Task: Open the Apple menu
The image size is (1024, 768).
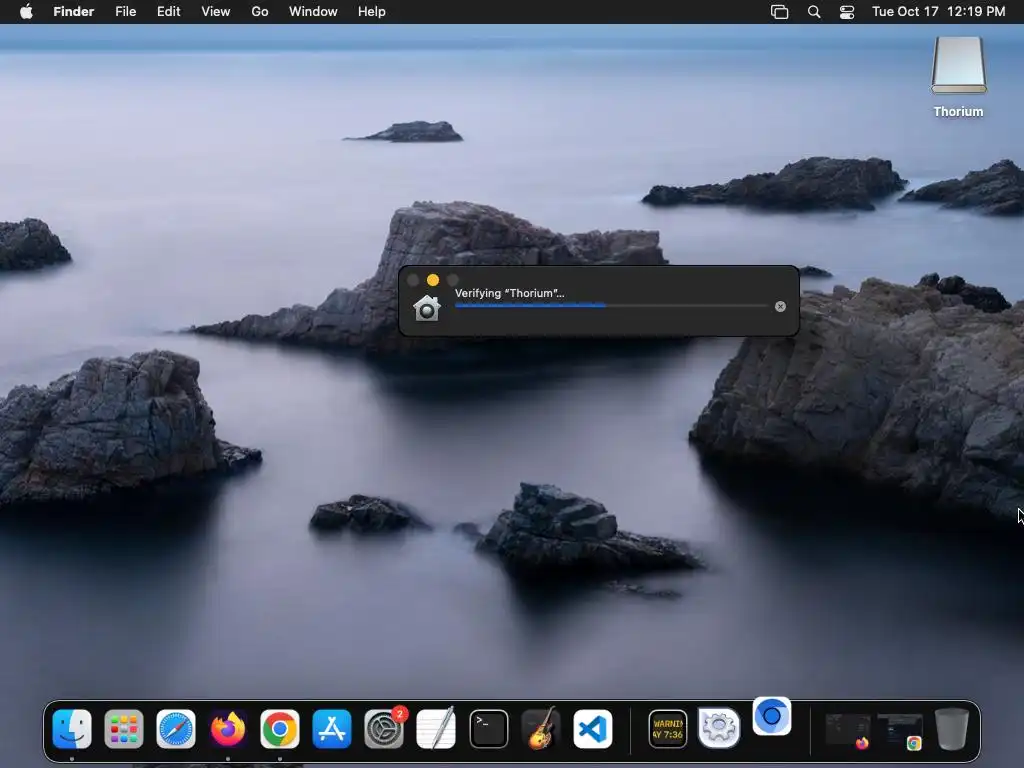Action: click(x=26, y=12)
